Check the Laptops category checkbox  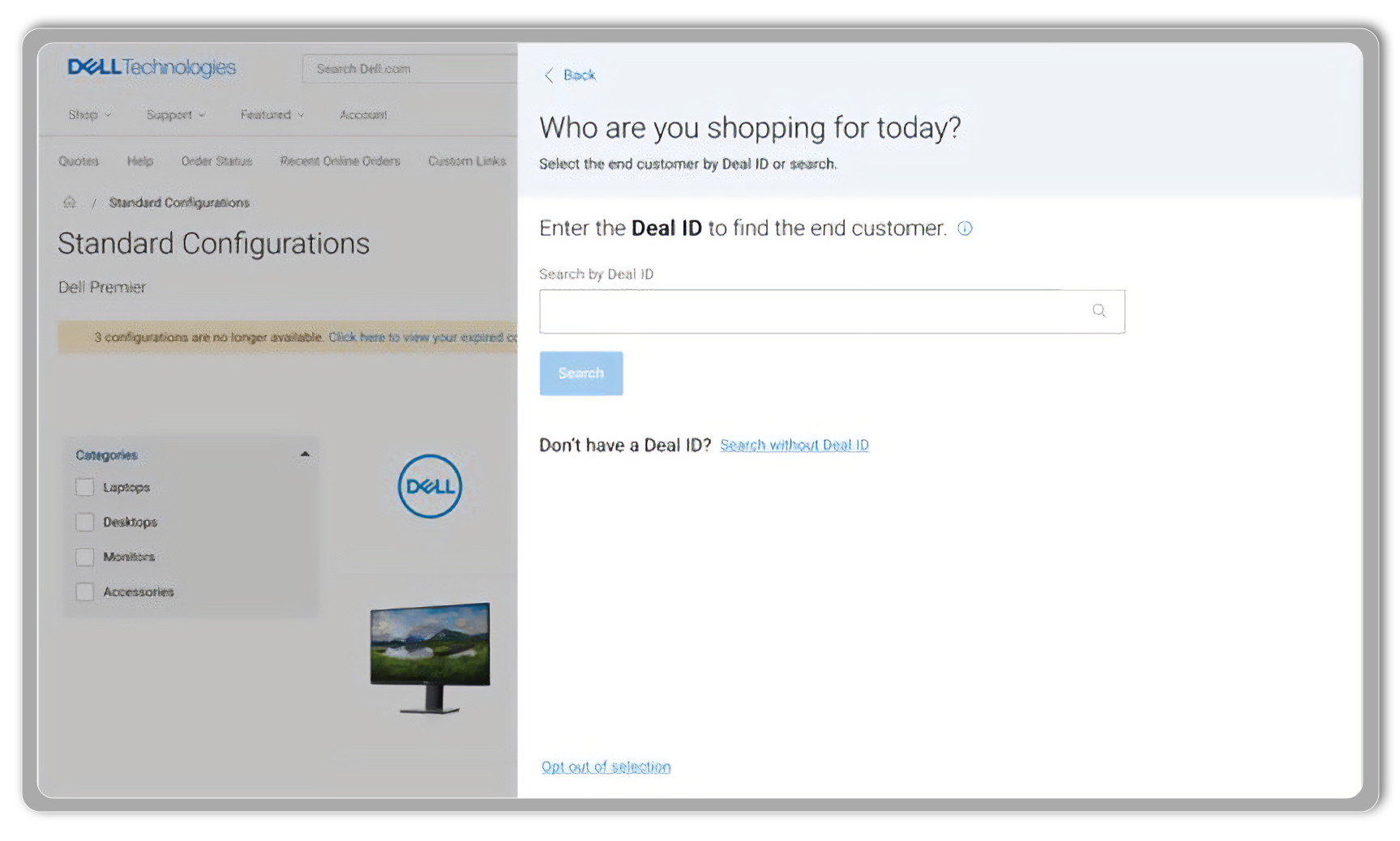click(85, 487)
